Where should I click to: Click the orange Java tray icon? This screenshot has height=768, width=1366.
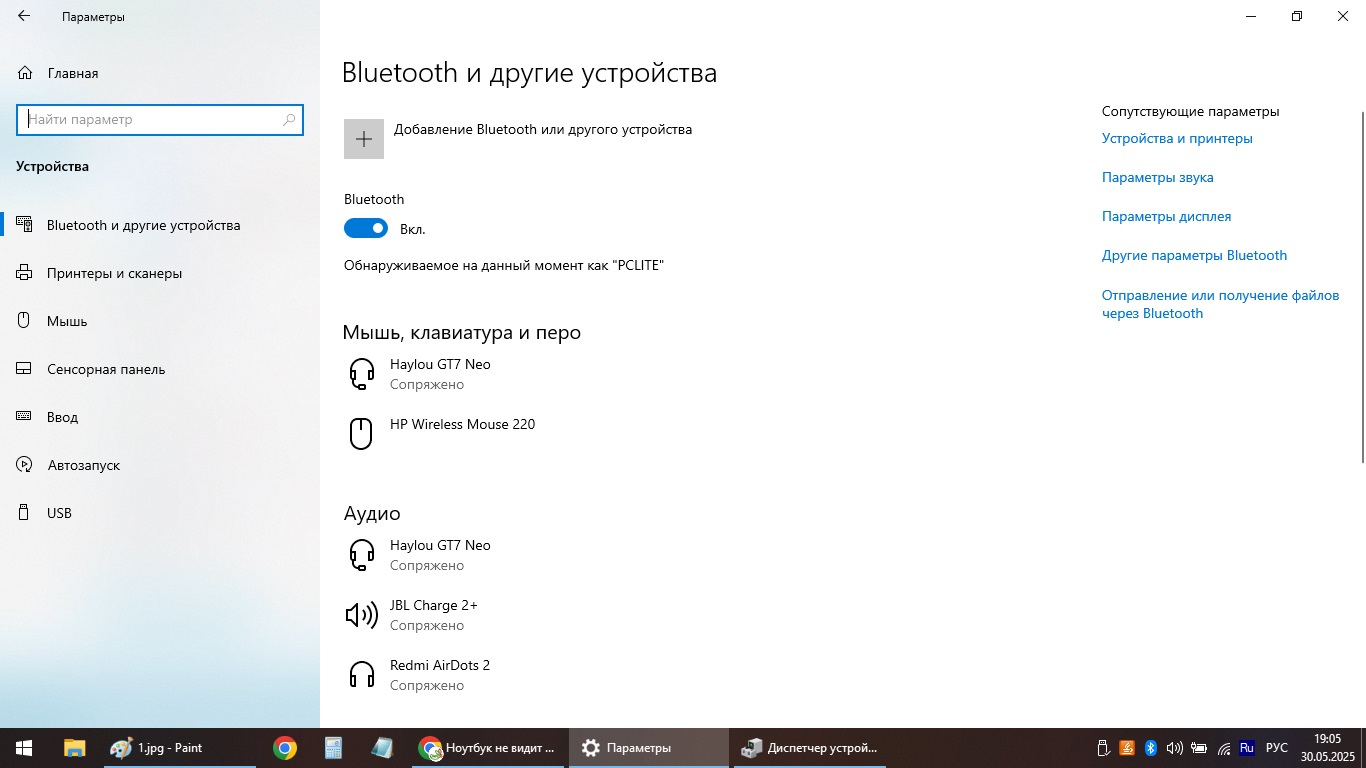(1127, 748)
